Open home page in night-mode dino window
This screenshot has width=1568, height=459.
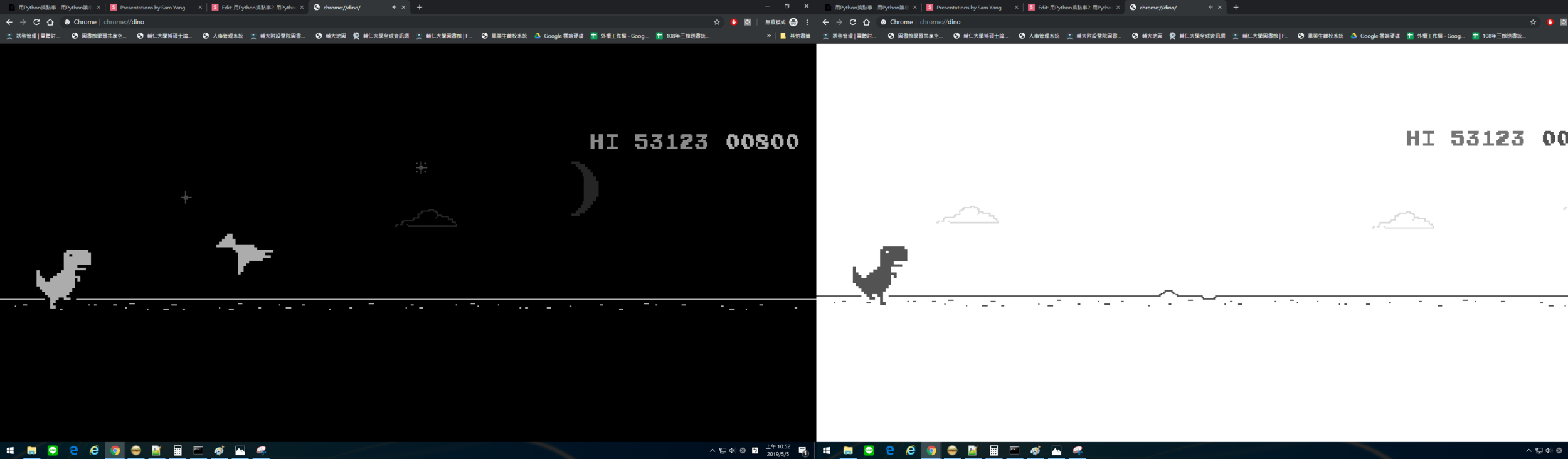point(50,22)
